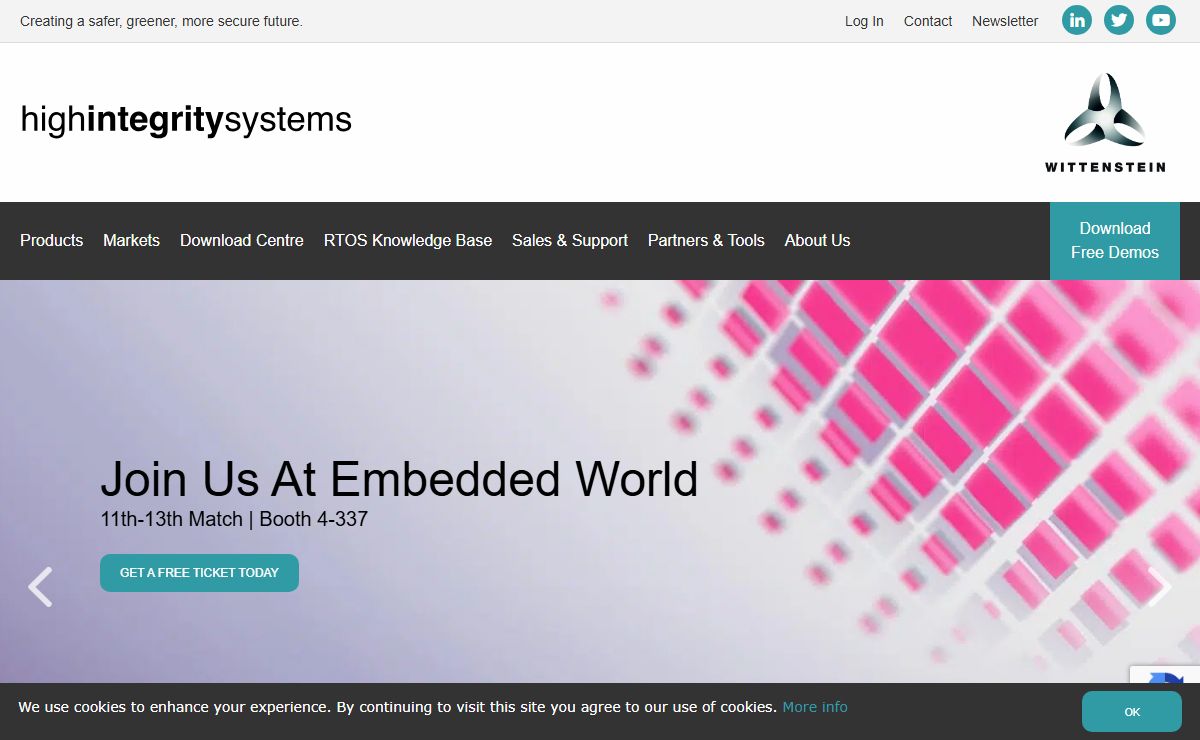Open the Products menu
This screenshot has height=740, width=1200.
(x=52, y=240)
